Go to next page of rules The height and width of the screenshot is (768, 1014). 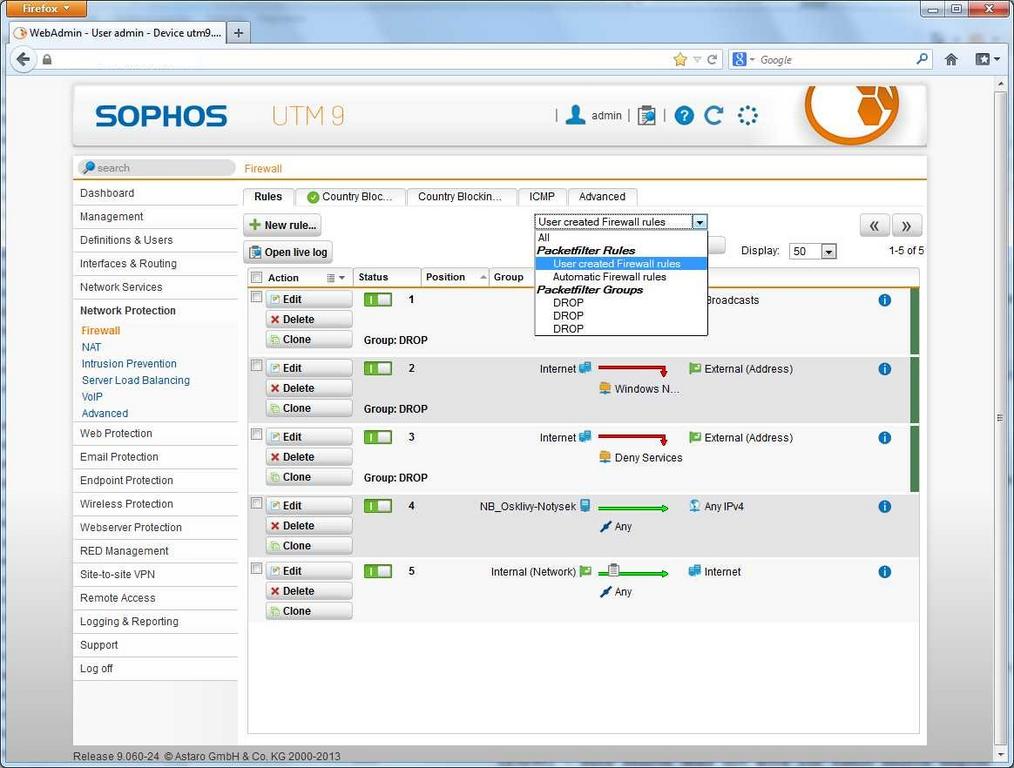pos(906,226)
